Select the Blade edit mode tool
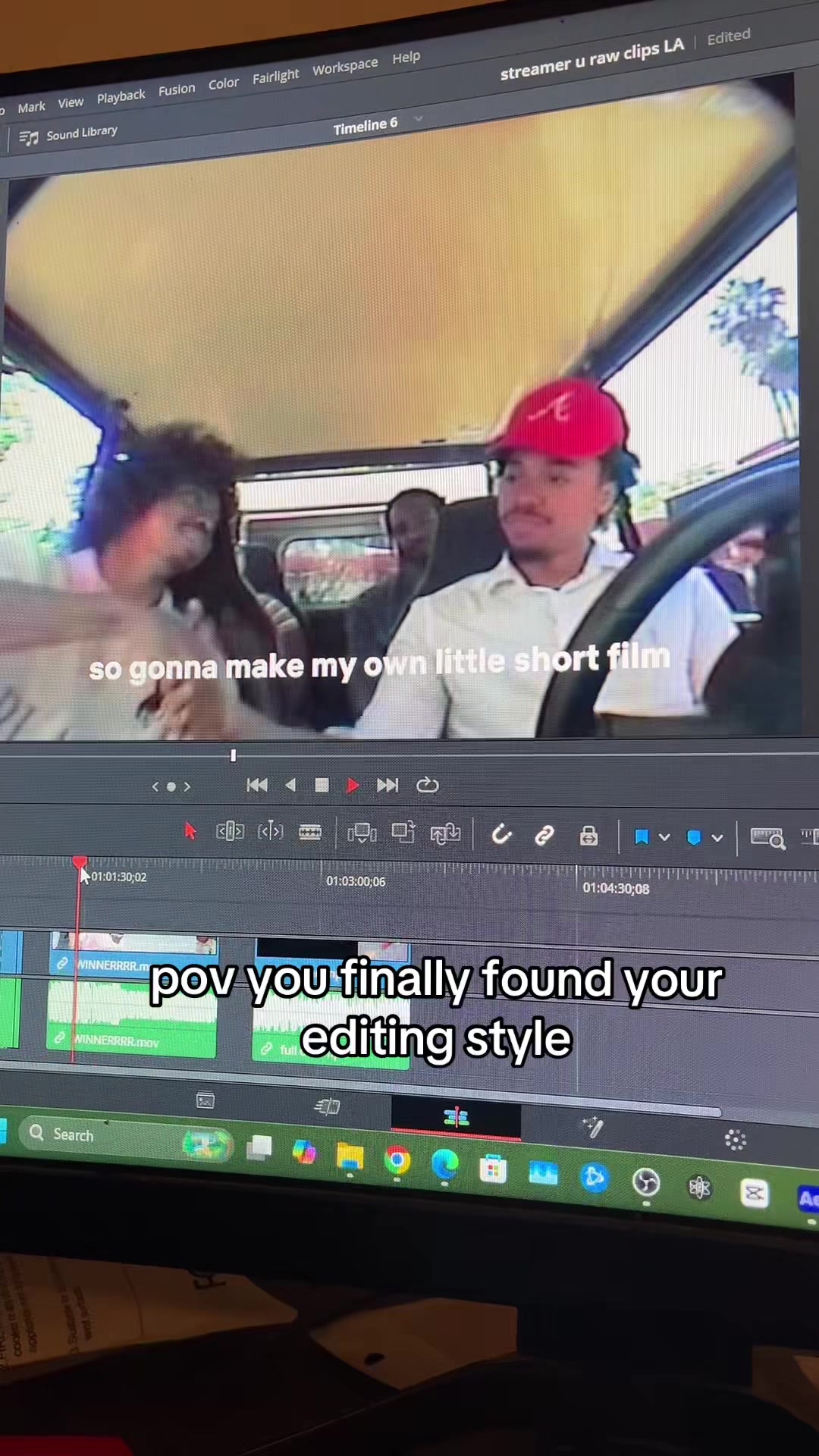Image resolution: width=819 pixels, height=1456 pixels. [309, 833]
